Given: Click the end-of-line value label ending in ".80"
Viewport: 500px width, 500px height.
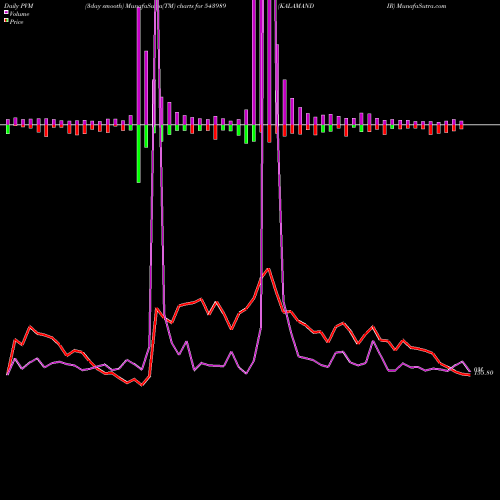Looking at the screenshot, I should point(484,373).
